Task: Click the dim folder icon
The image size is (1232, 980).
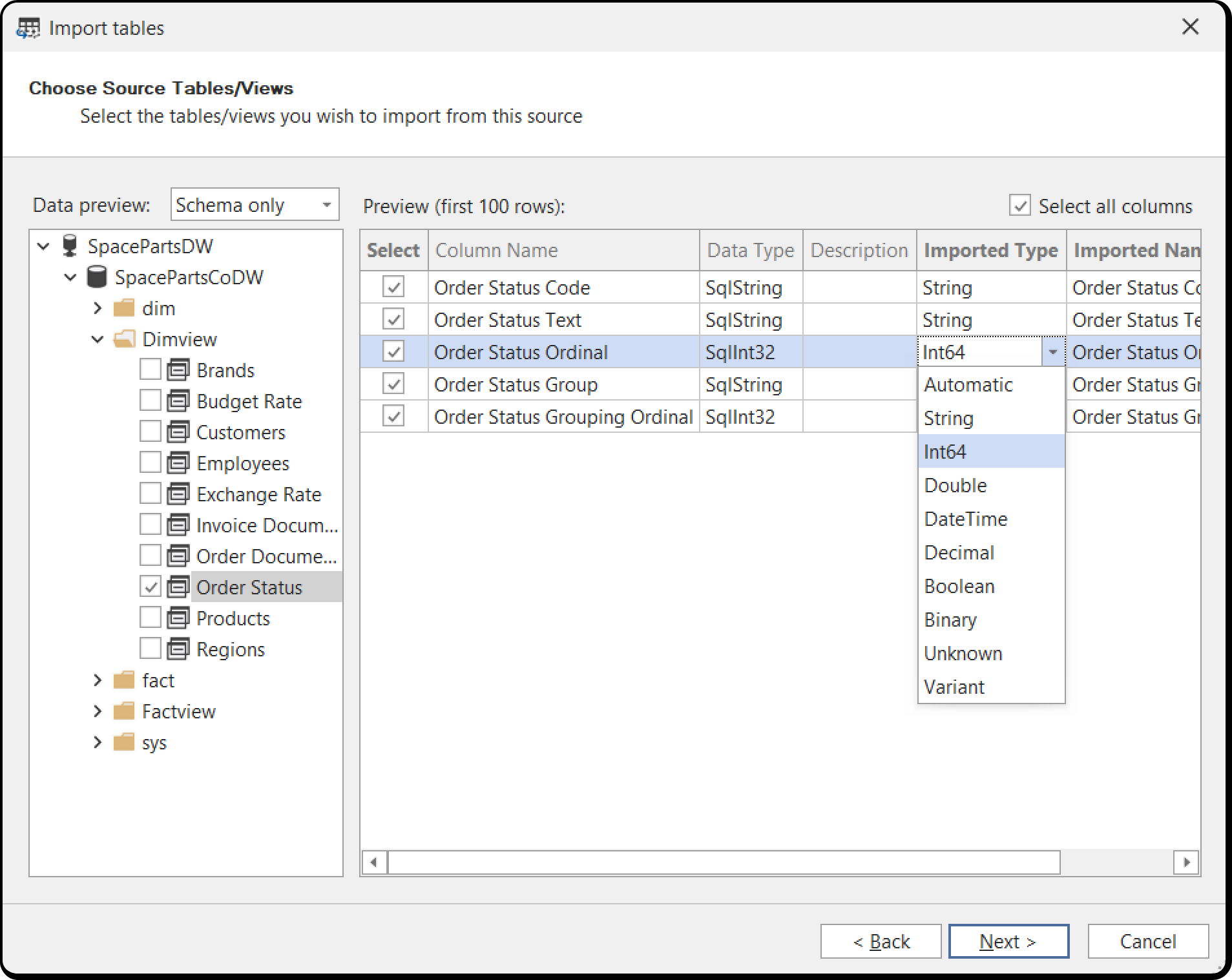Action: (x=123, y=308)
